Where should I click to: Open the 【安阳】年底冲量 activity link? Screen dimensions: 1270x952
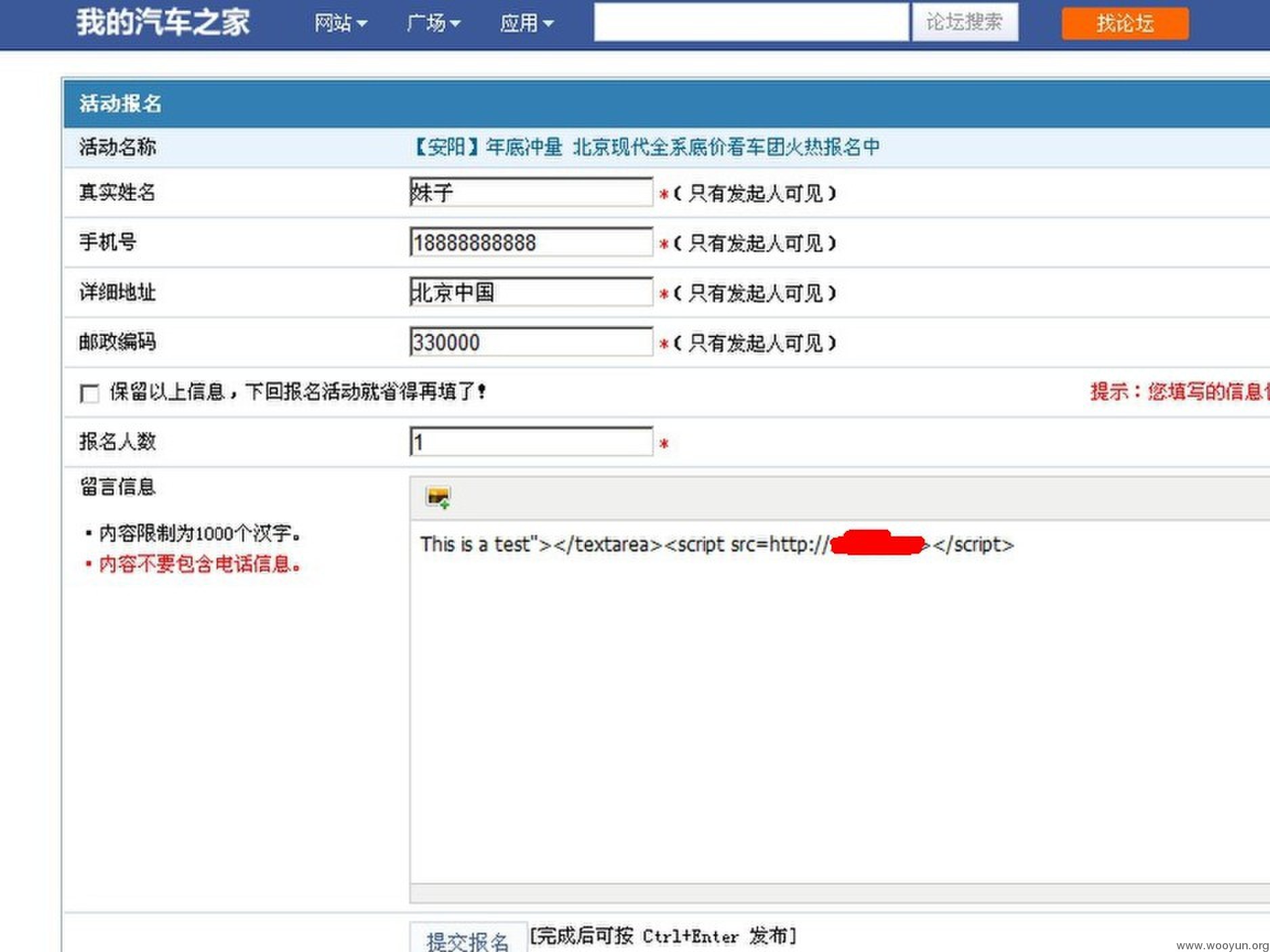point(647,147)
